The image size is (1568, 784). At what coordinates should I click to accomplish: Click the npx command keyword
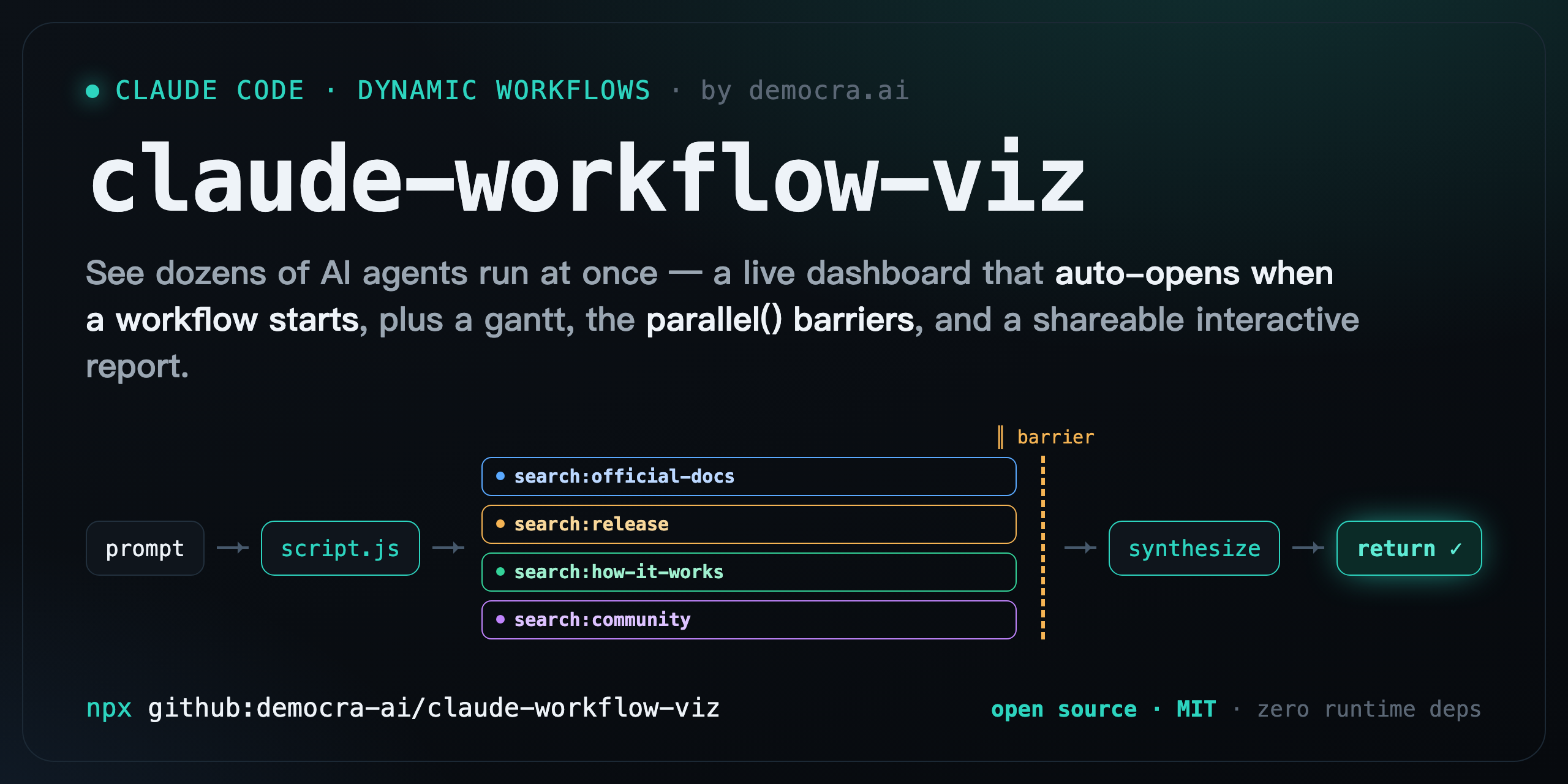pos(109,709)
